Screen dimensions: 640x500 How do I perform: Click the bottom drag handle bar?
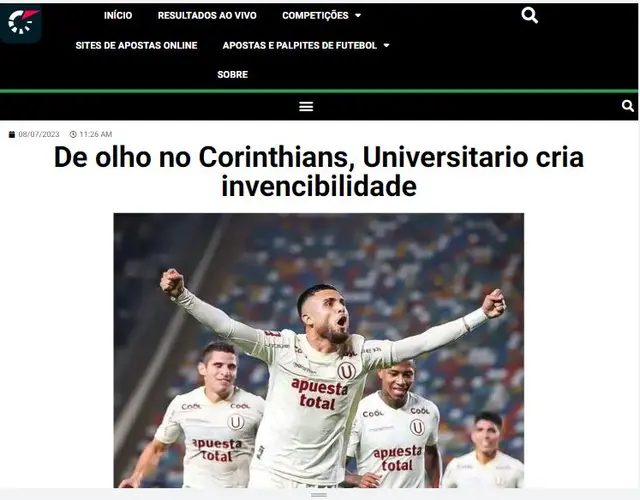click(x=319, y=495)
